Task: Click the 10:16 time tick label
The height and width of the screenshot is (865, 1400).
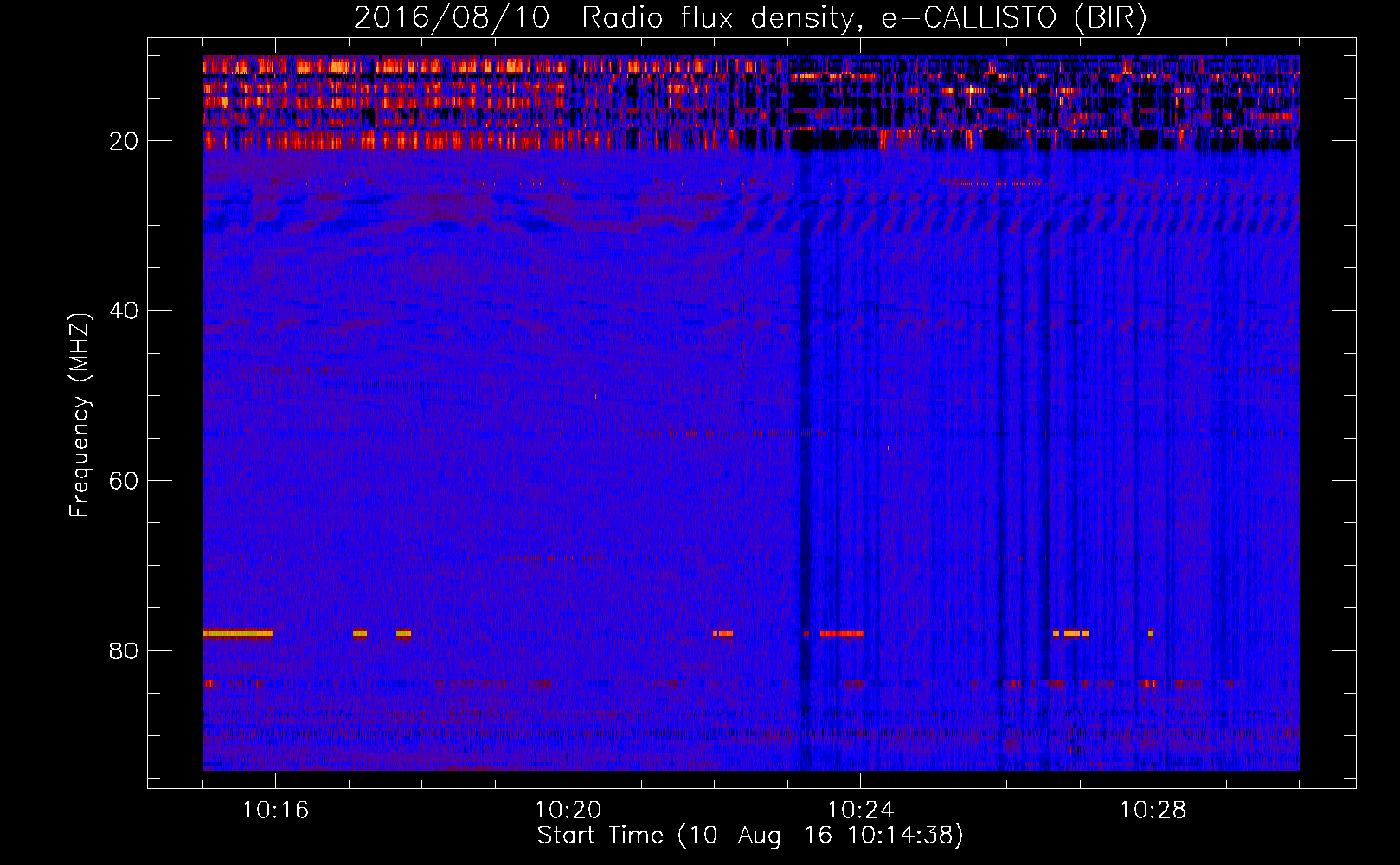Action: click(275, 811)
